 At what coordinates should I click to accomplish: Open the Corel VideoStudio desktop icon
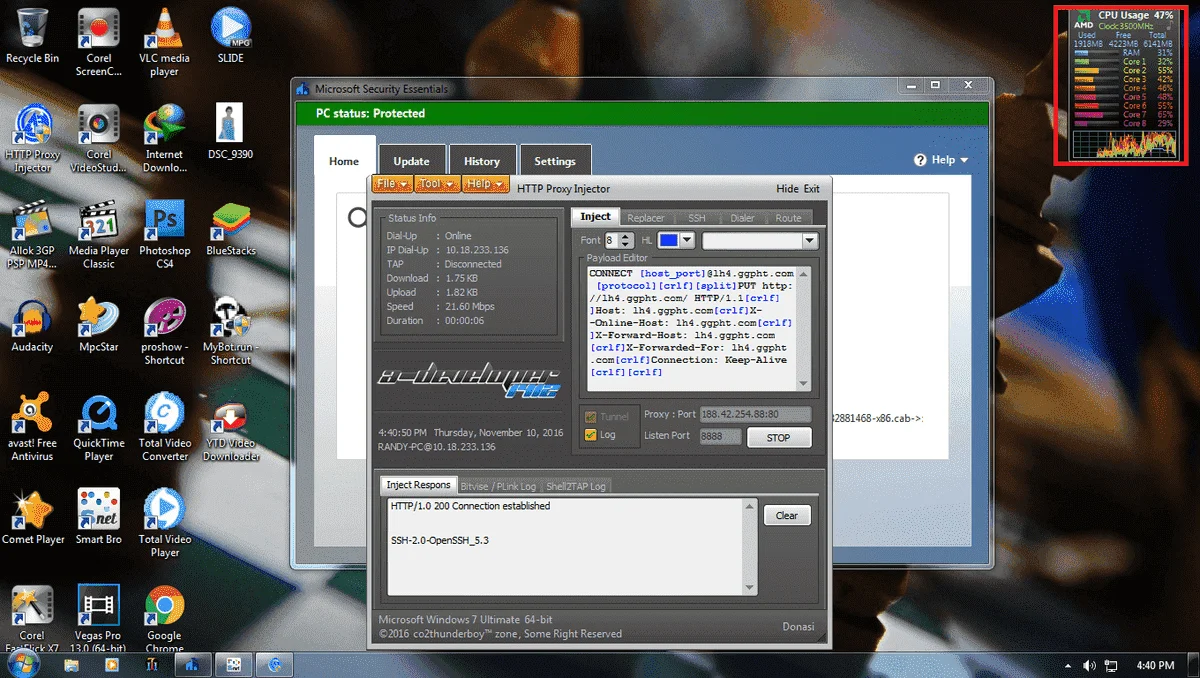(99, 138)
